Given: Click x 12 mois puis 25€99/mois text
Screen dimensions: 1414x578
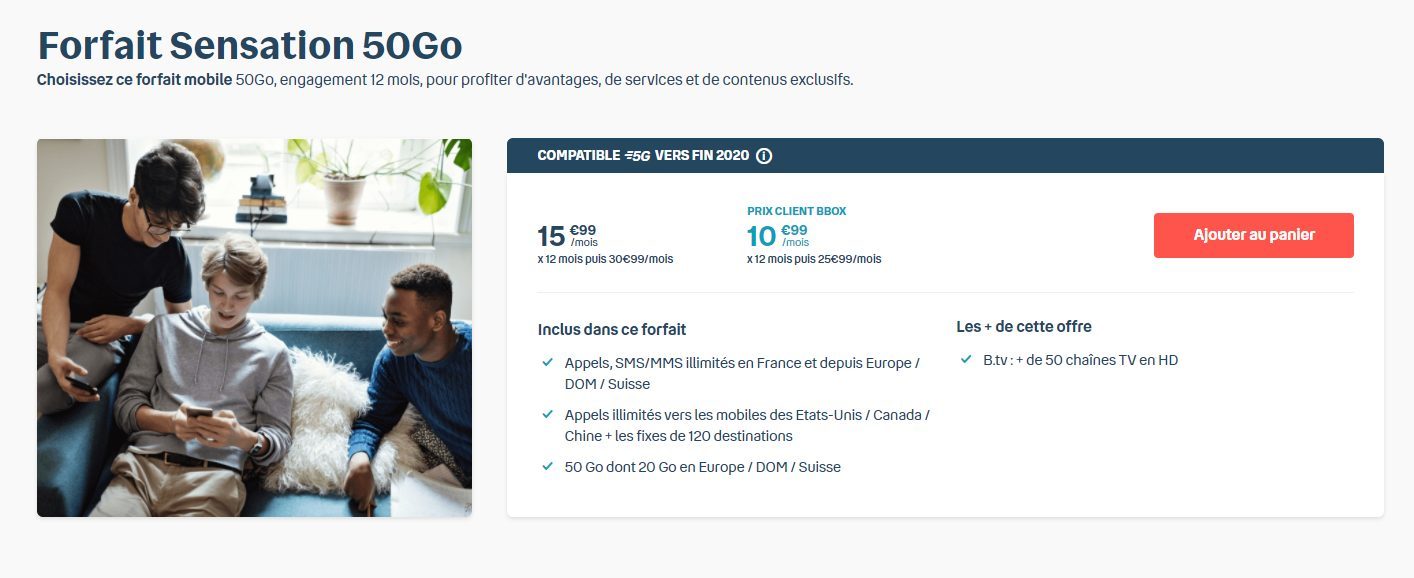Looking at the screenshot, I should click(814, 259).
